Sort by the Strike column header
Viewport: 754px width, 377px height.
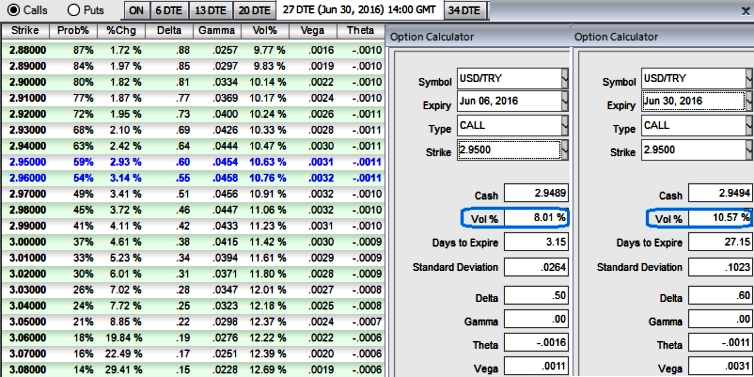(25, 31)
